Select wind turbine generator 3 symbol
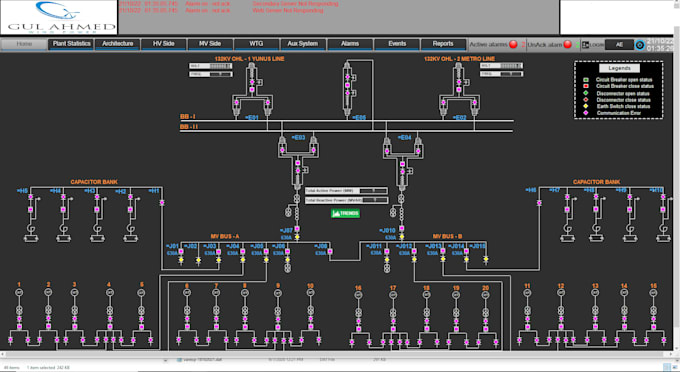 [75, 293]
